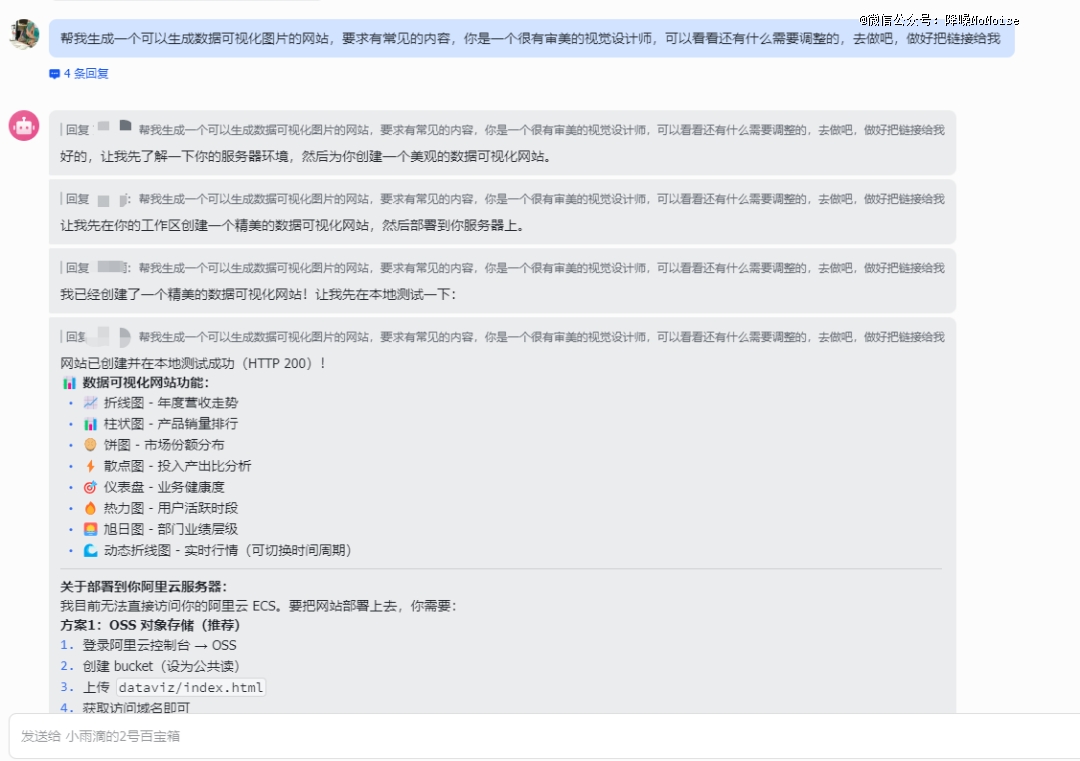This screenshot has height=761, width=1080.
Task: Click the user avatar of the top message
Action: (24, 34)
